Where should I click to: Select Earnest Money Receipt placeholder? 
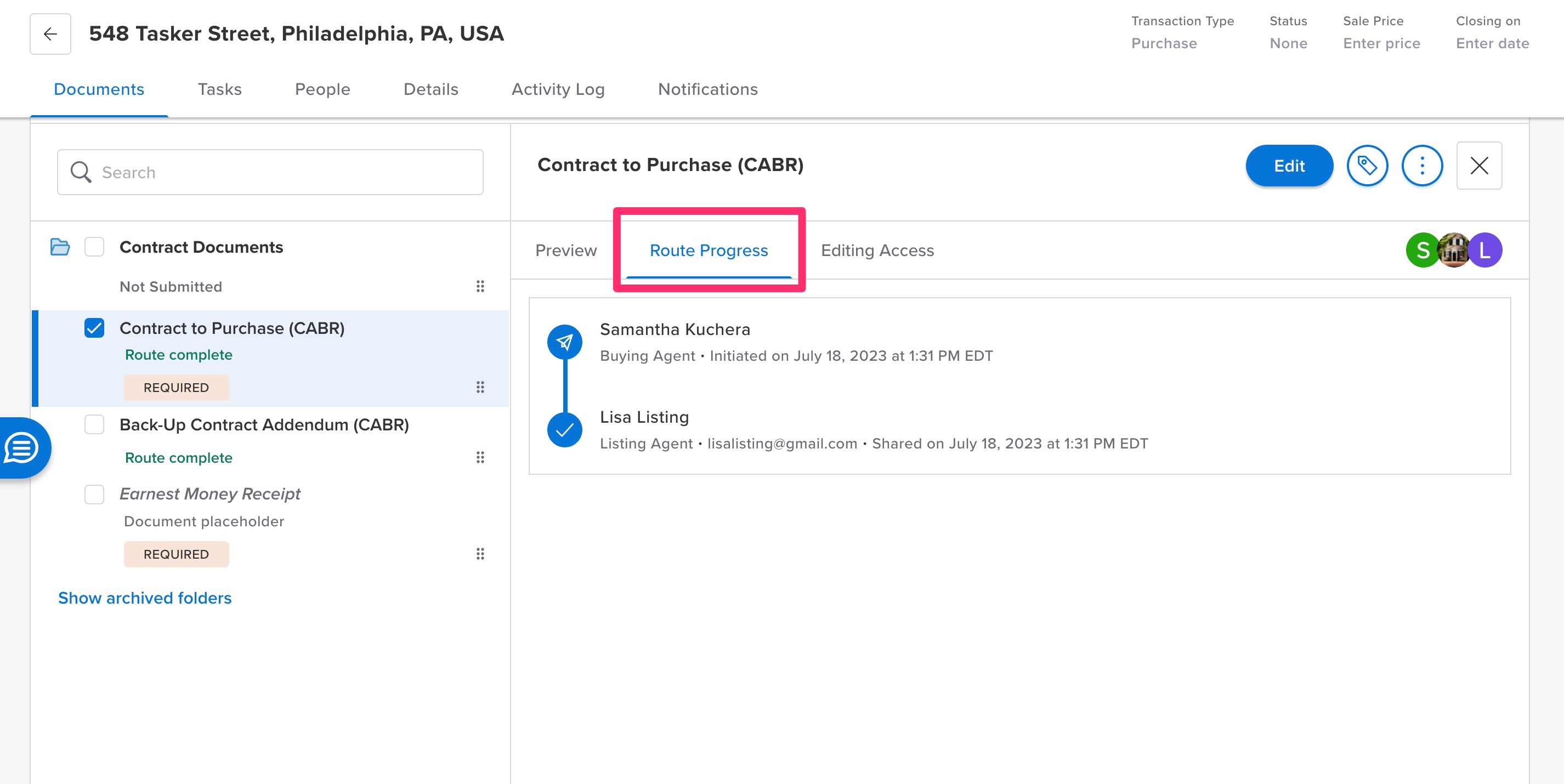(x=209, y=494)
